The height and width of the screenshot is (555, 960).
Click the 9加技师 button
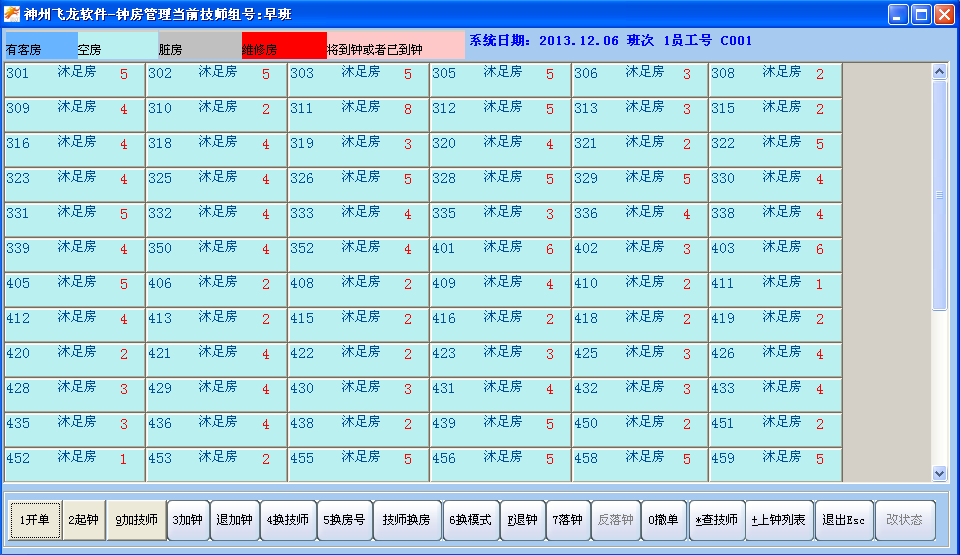pyautogui.click(x=136, y=520)
